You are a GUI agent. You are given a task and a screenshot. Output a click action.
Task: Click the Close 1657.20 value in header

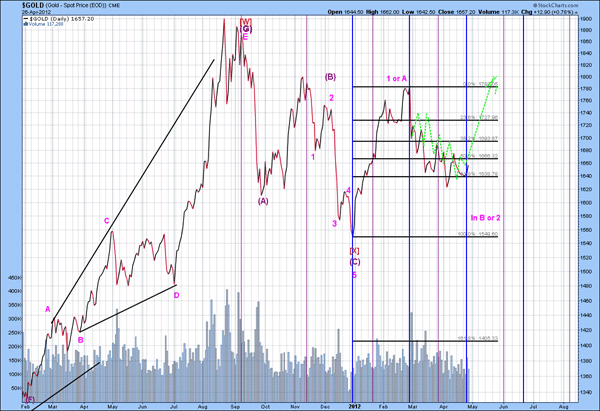pos(456,12)
